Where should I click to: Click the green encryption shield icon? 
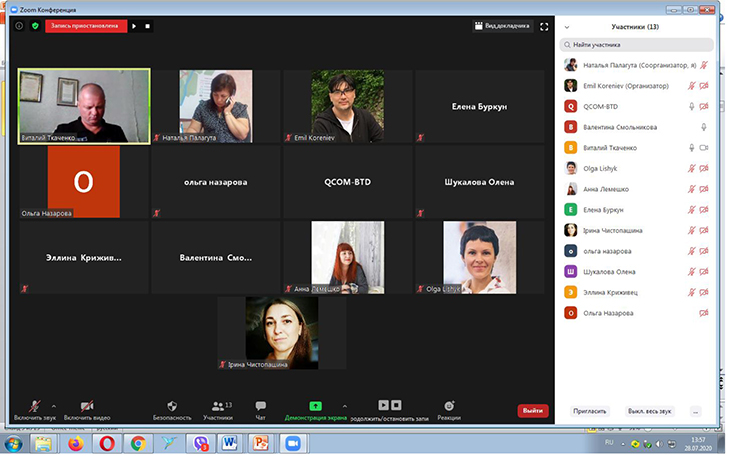coord(35,26)
